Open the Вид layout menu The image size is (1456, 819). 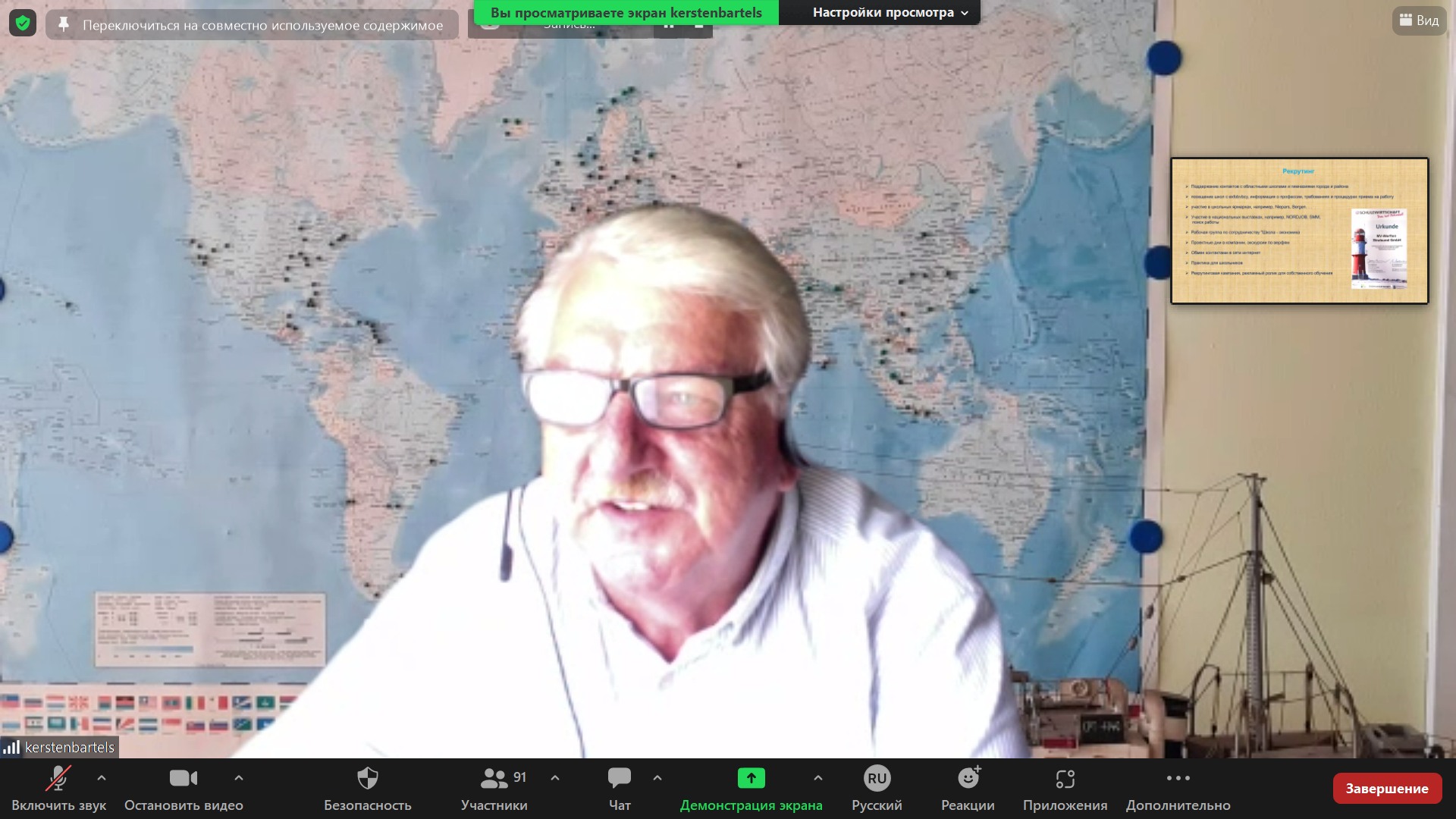pos(1419,20)
